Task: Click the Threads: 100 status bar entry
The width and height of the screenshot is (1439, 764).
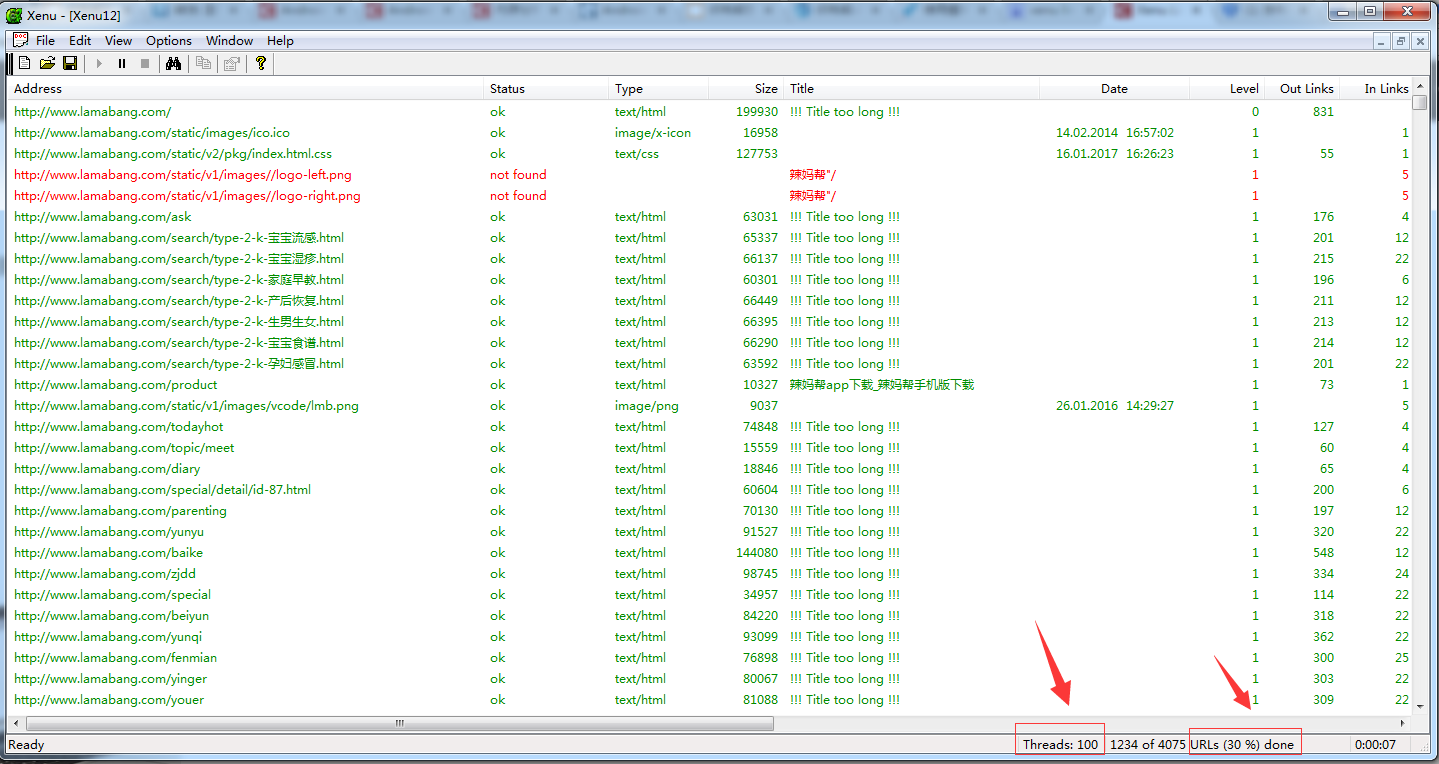Action: coord(1060,745)
